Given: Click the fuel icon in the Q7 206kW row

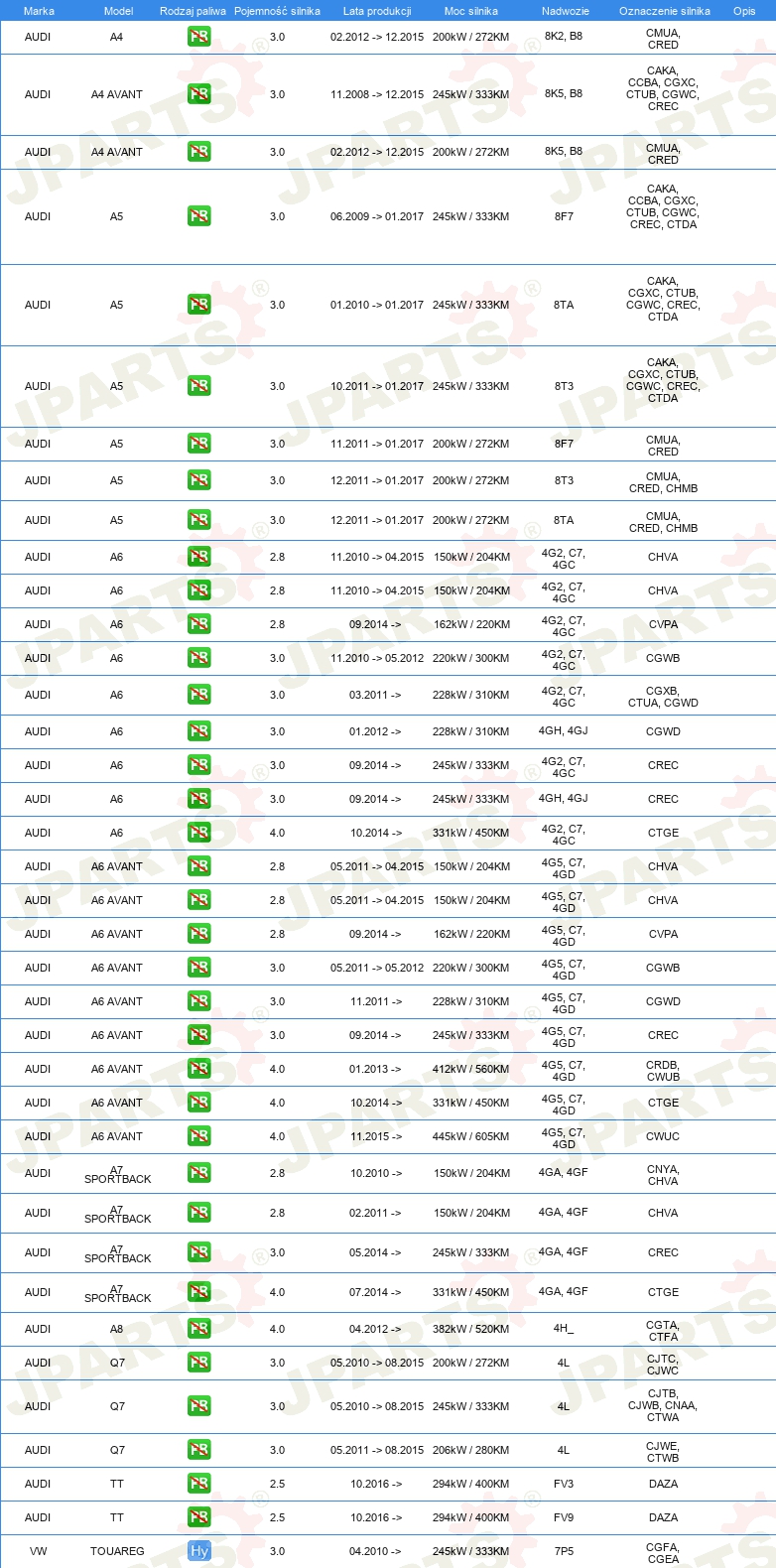Looking at the screenshot, I should coord(199,1450).
